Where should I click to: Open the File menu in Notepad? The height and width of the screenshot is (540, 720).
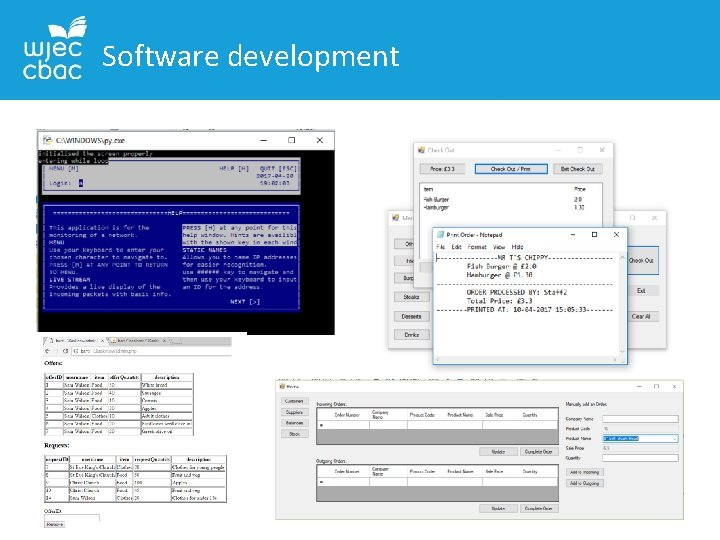click(x=440, y=247)
